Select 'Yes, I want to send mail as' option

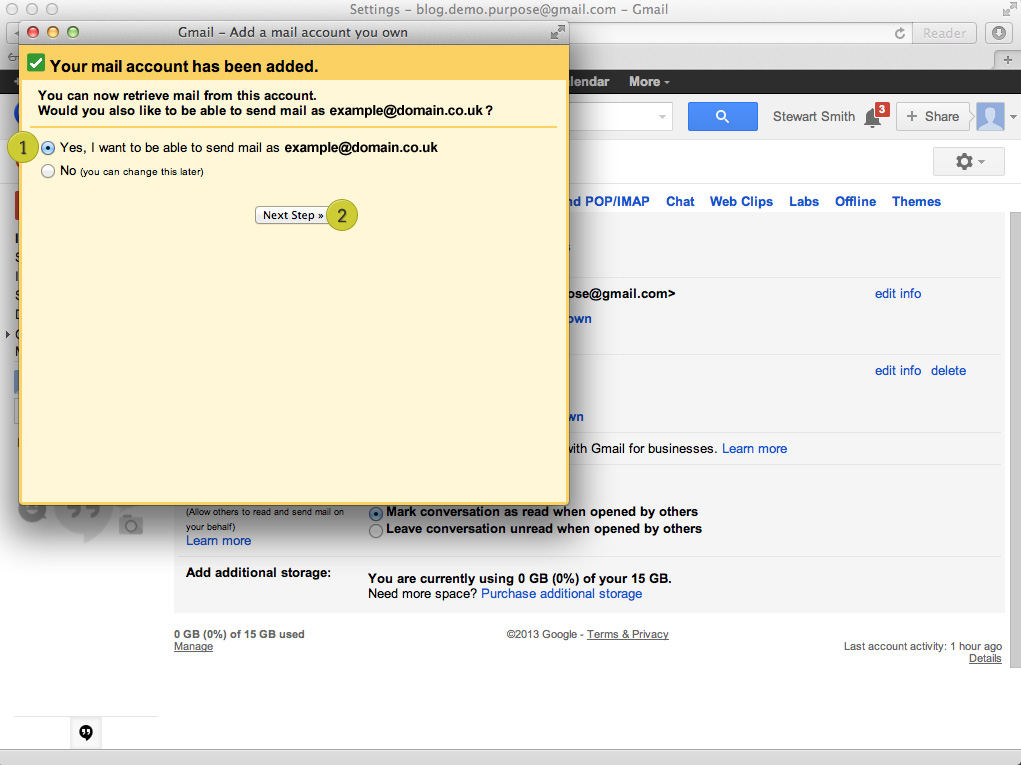click(x=48, y=147)
